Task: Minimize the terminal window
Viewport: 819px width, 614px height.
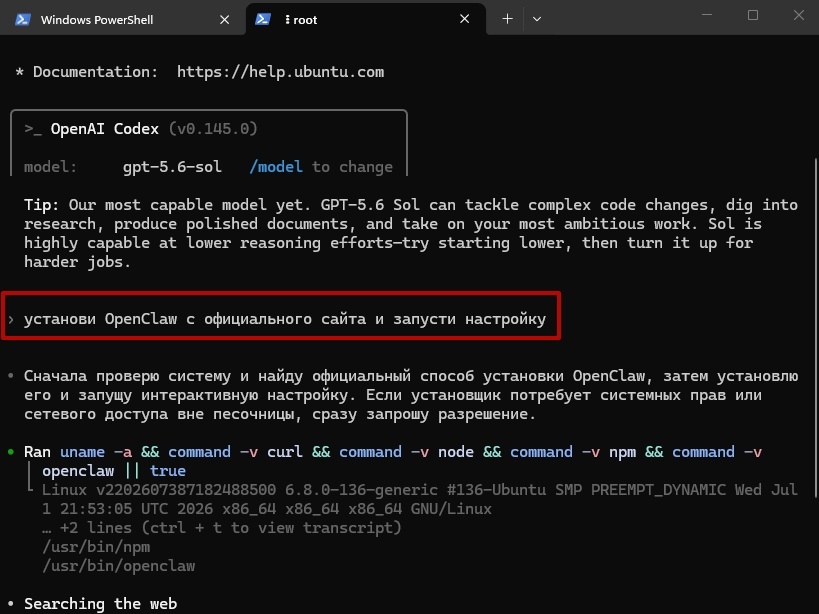Action: click(707, 15)
